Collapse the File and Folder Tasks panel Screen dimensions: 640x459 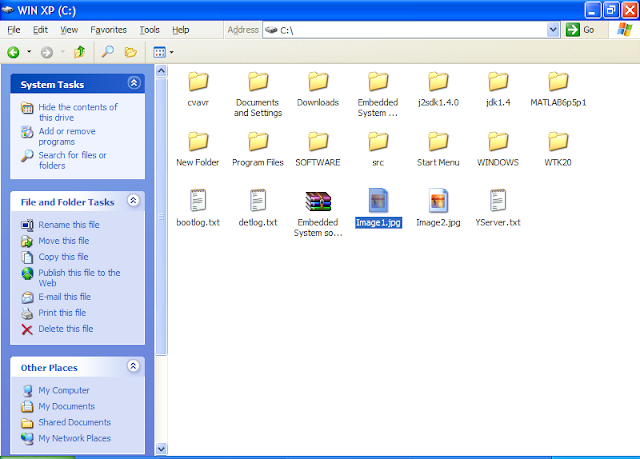click(133, 200)
